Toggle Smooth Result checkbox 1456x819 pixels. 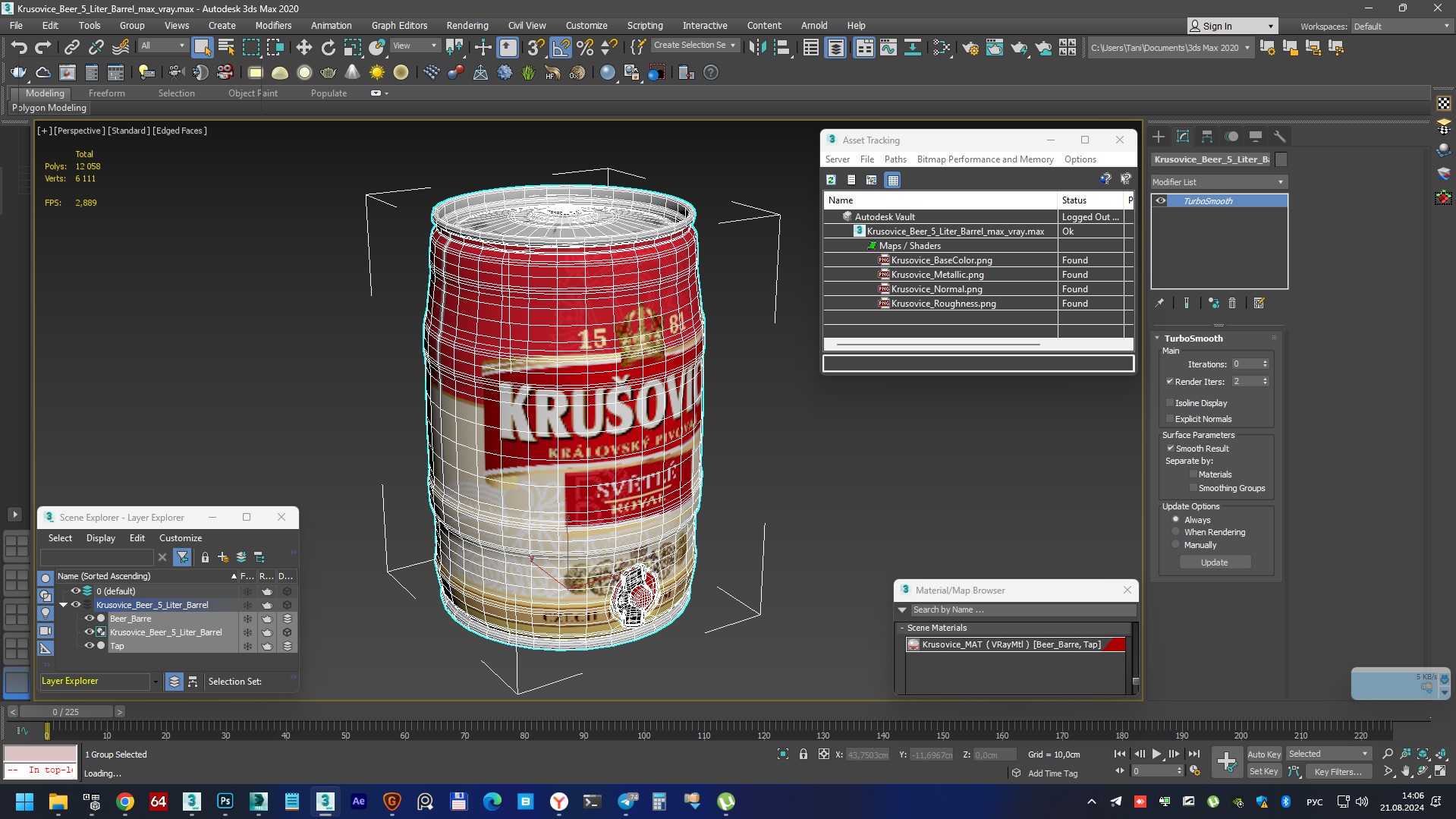(x=1170, y=449)
